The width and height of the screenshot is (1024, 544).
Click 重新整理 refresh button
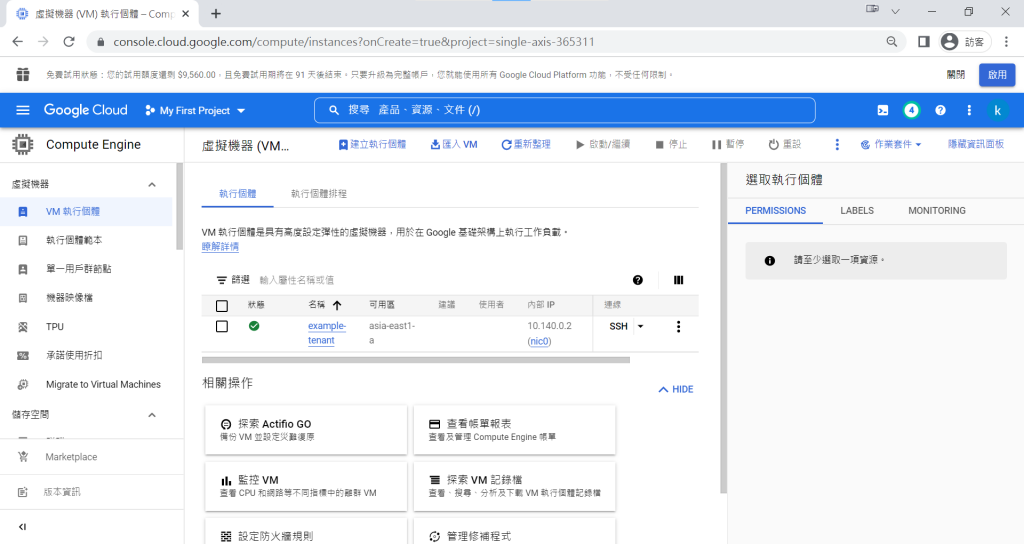(526, 144)
